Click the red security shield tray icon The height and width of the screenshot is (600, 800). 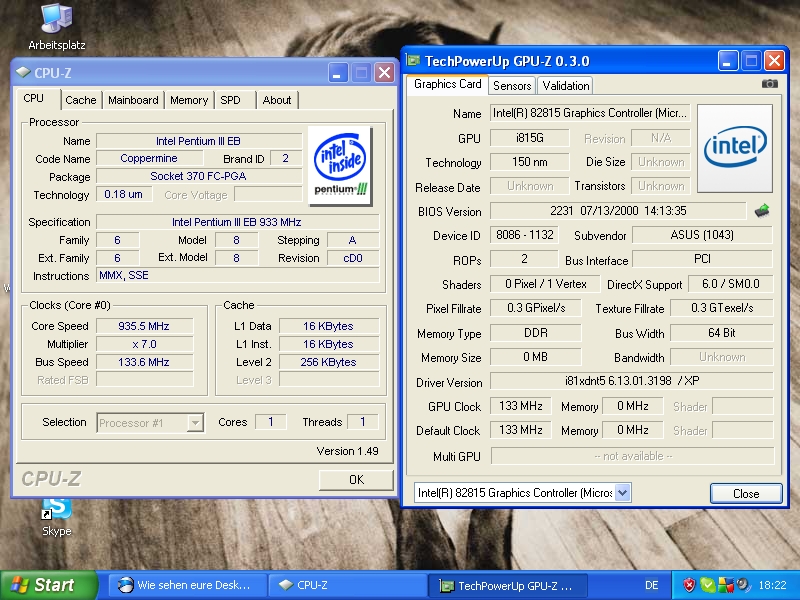tap(690, 585)
